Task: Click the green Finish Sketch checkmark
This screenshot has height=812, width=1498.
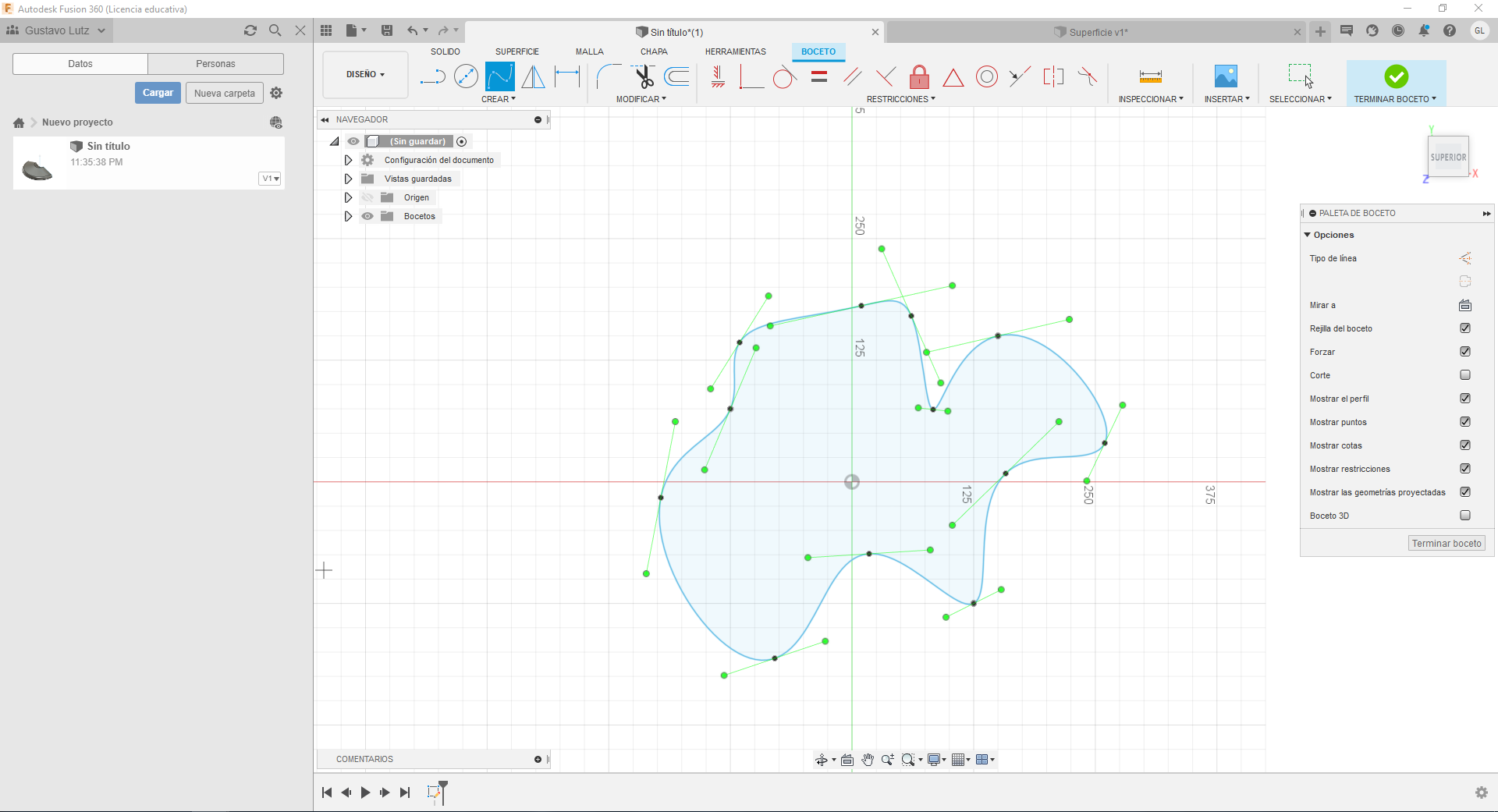Action: point(1396,76)
